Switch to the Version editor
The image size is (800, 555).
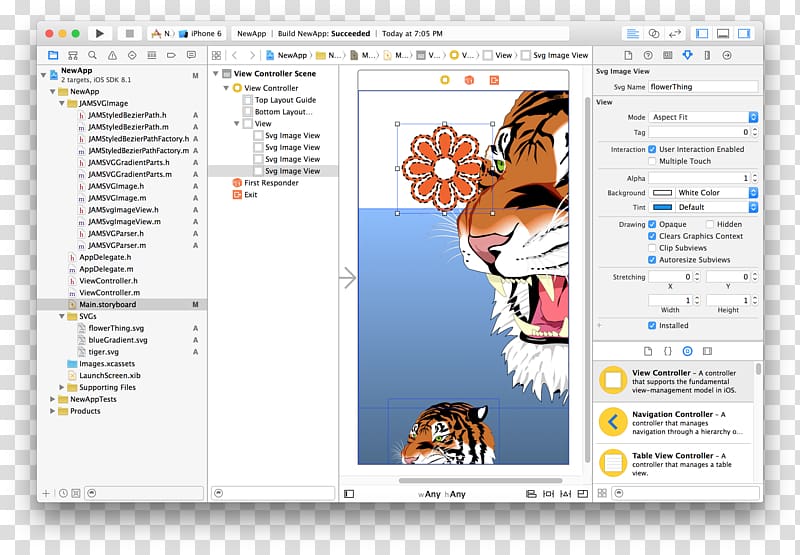pyautogui.click(x=674, y=34)
